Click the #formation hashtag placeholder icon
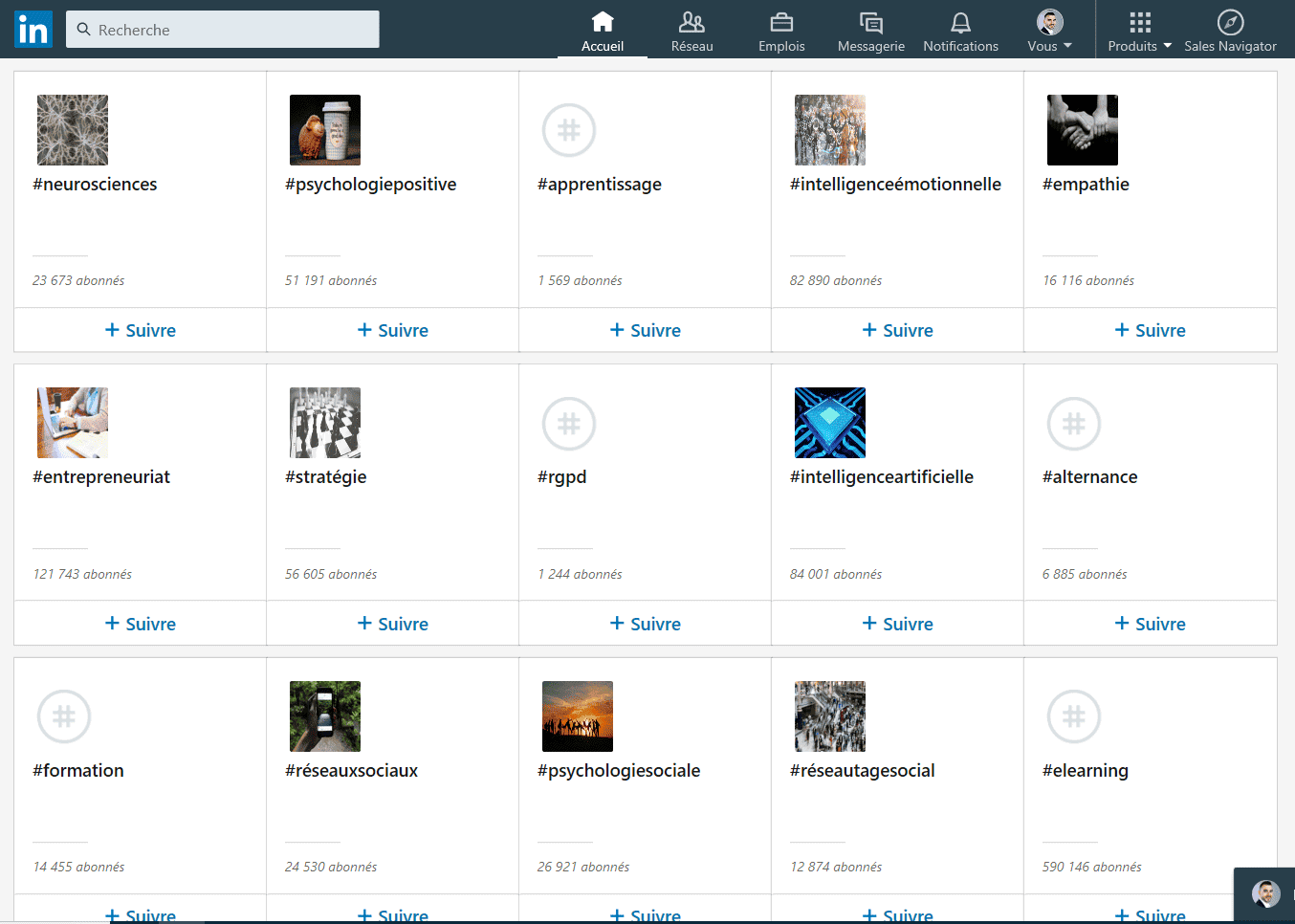 click(x=64, y=716)
